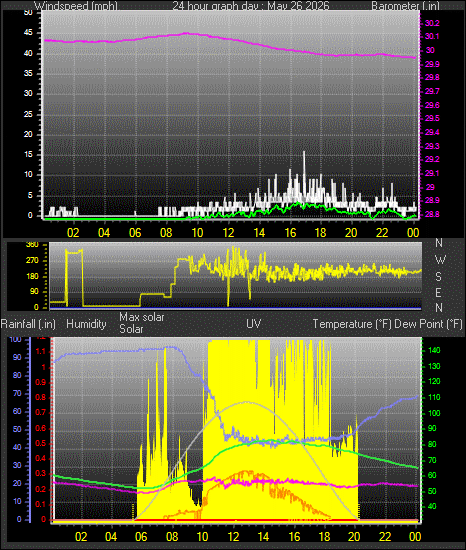Click the 24 hour graph day title
The height and width of the screenshot is (550, 466).
(x=251, y=5)
